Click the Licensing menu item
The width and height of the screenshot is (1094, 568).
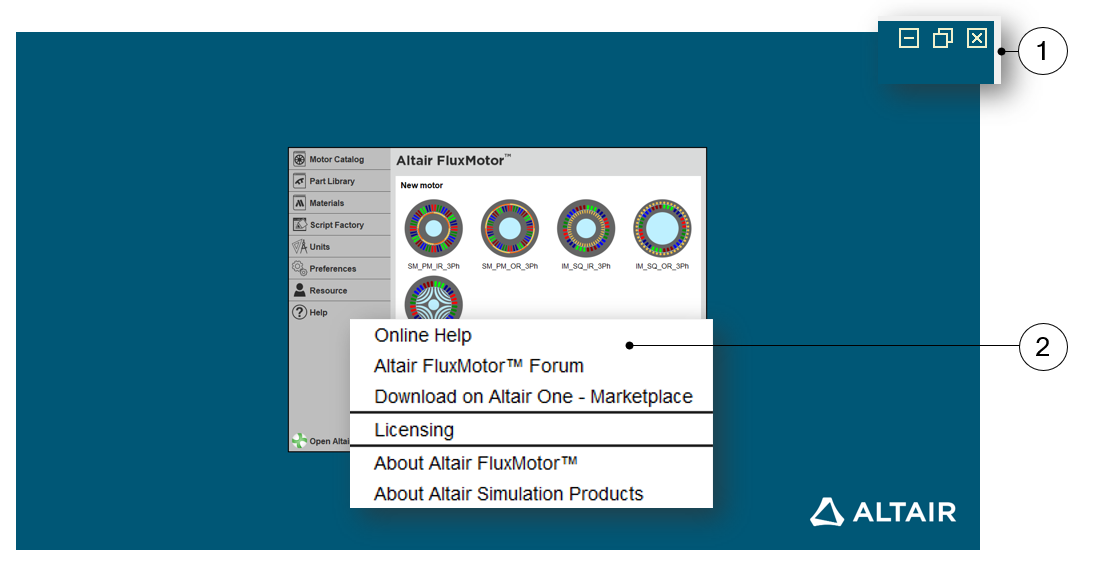[x=414, y=430]
